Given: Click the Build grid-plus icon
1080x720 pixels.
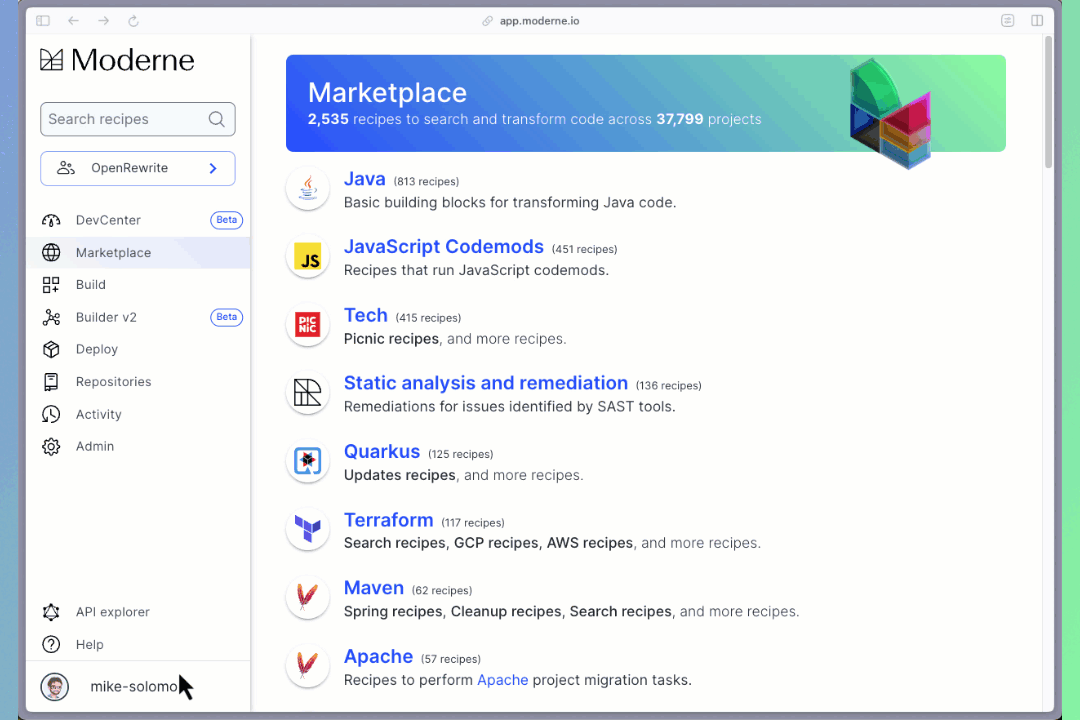Looking at the screenshot, I should tap(51, 285).
